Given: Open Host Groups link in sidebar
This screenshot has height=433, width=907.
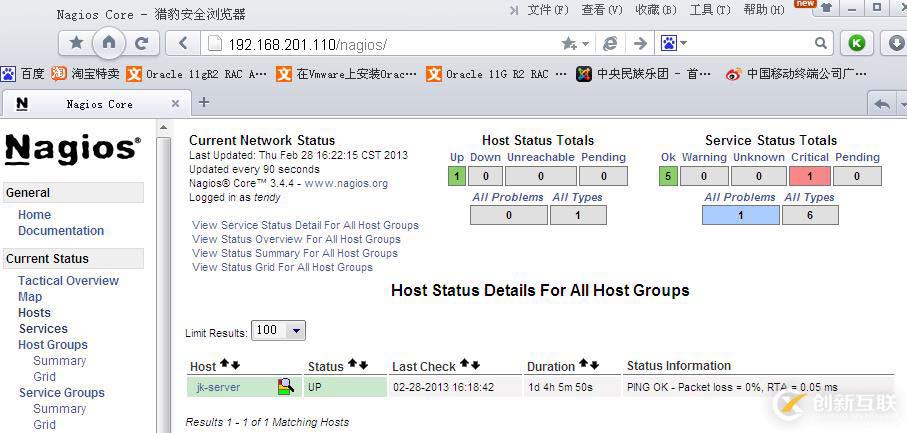Looking at the screenshot, I should pos(53,345).
